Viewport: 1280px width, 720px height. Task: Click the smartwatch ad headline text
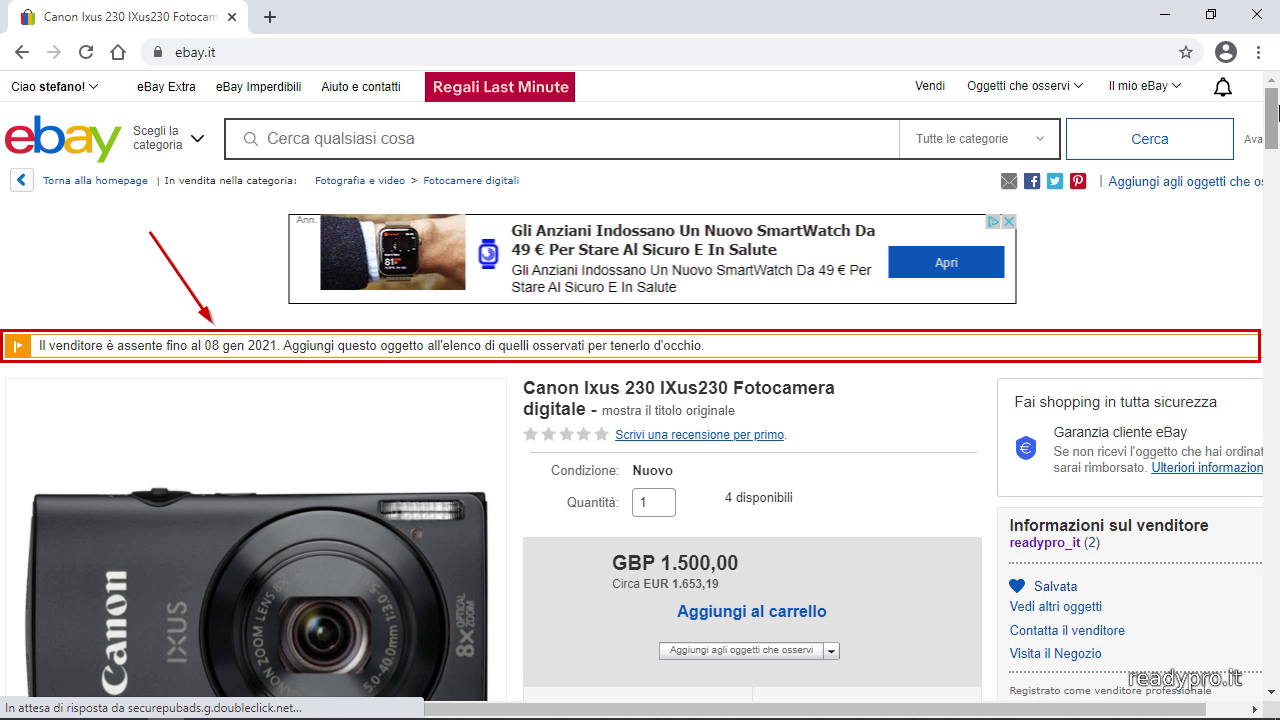click(x=693, y=240)
